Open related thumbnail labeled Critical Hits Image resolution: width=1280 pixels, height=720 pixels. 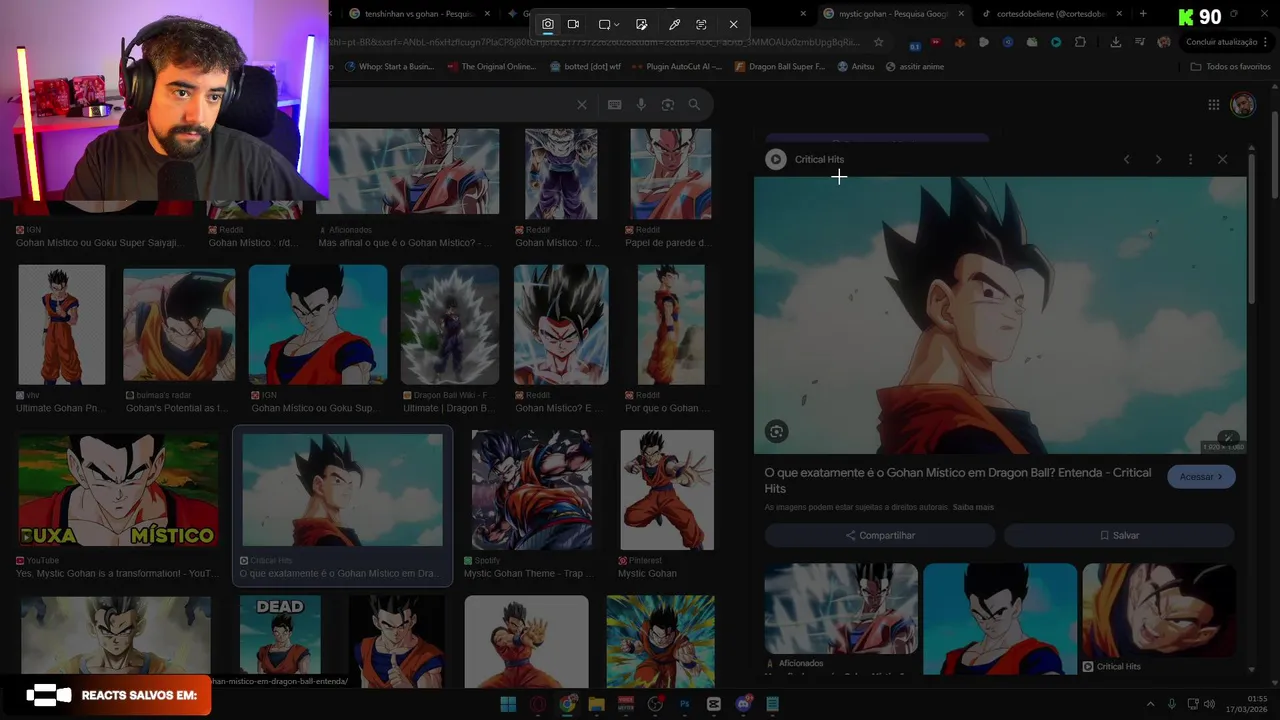coord(1159,610)
